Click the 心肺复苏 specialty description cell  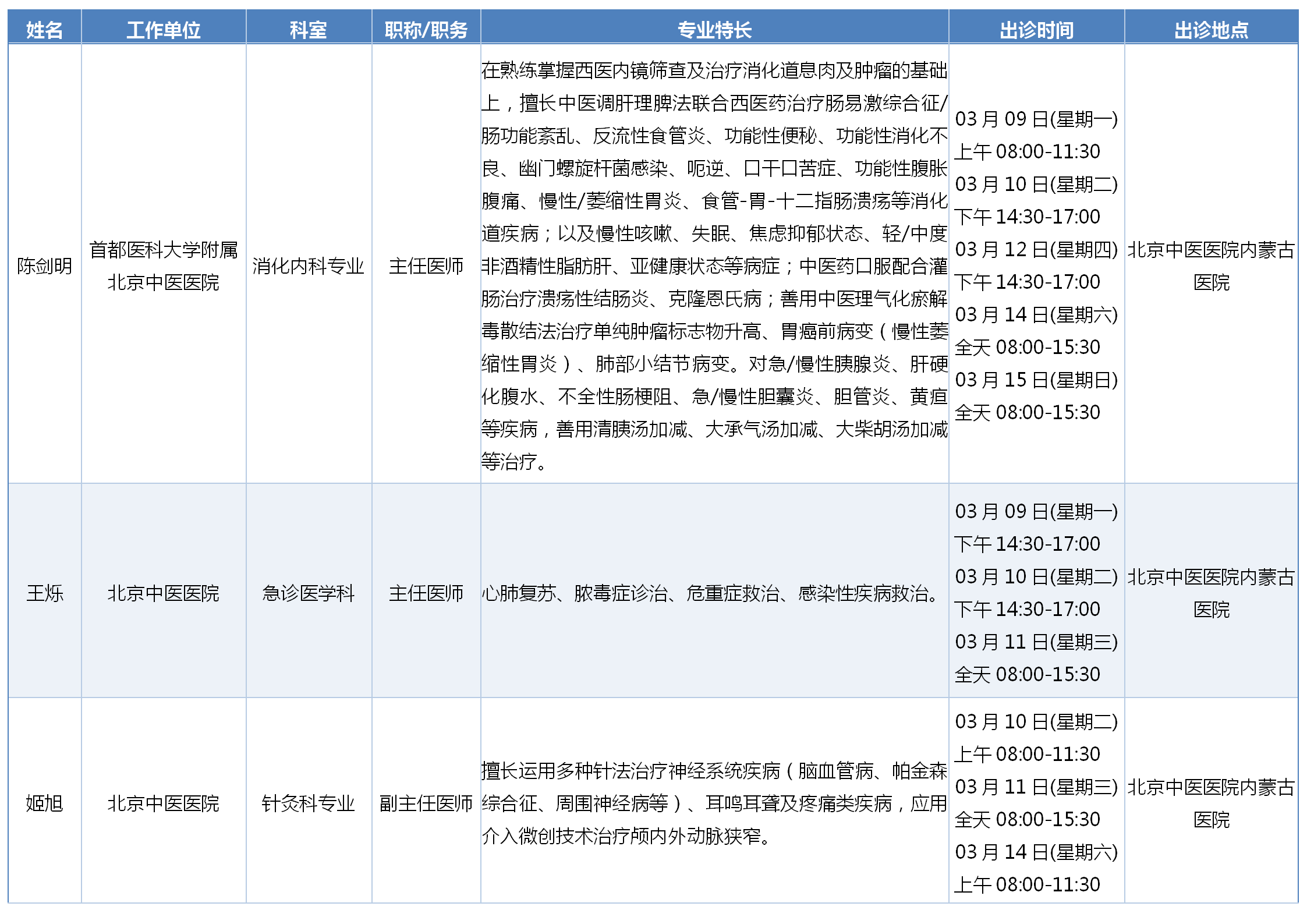coord(710,593)
